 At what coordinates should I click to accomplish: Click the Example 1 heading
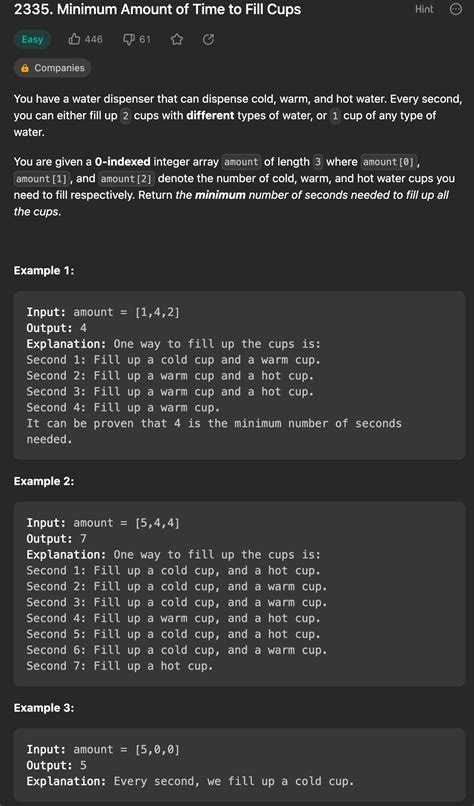click(44, 270)
